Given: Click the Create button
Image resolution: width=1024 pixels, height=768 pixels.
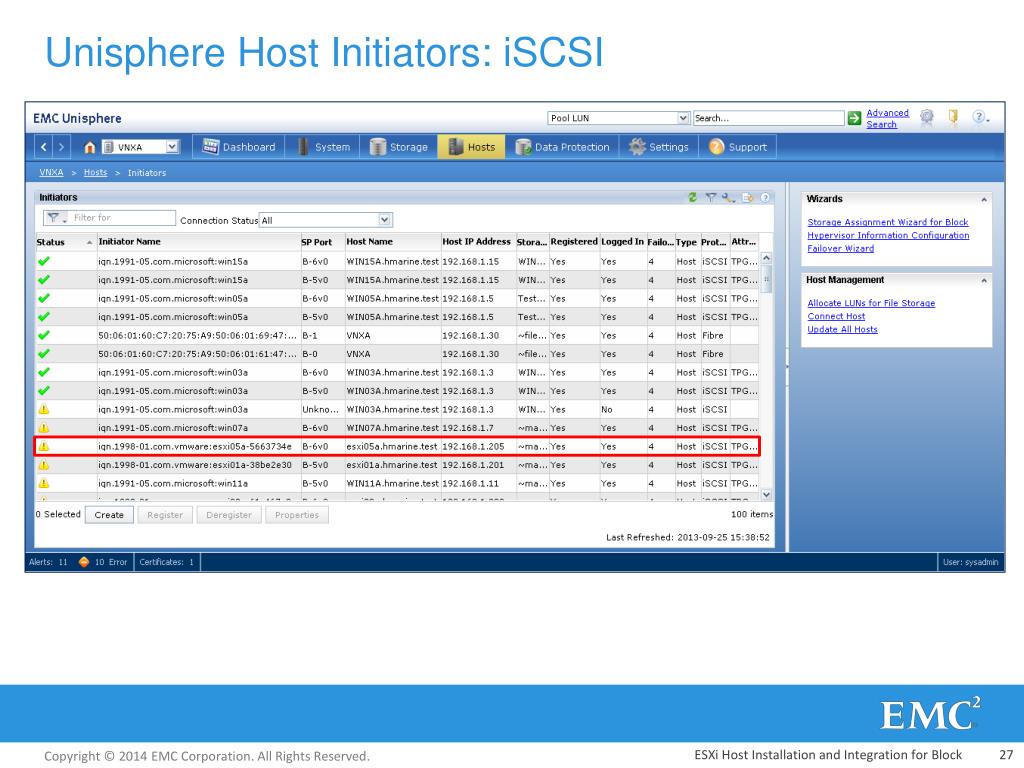Looking at the screenshot, I should [109, 515].
